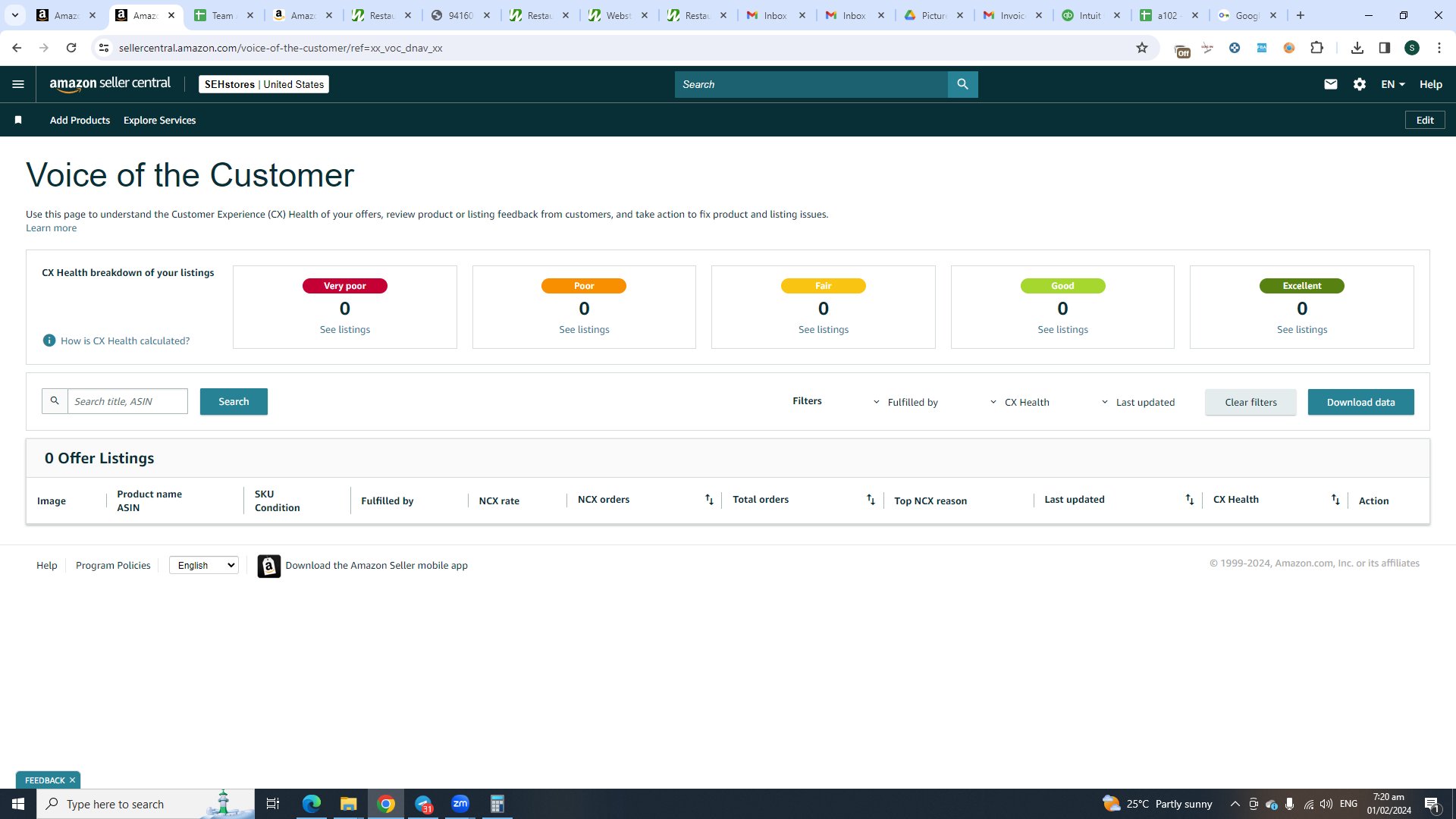Open Zoom from taskbar
The image size is (1456, 819).
[x=460, y=804]
